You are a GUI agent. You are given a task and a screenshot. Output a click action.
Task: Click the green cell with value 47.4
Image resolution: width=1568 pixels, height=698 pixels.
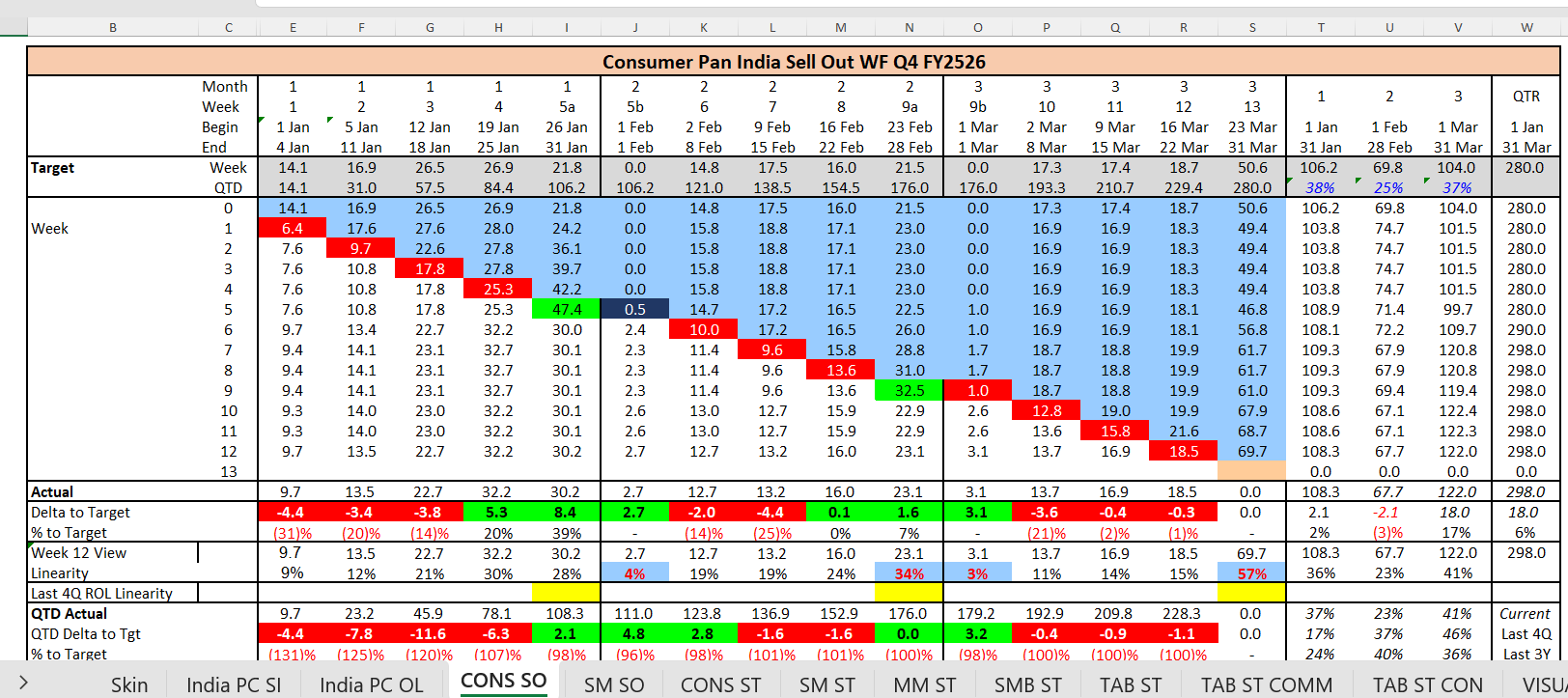coord(566,309)
